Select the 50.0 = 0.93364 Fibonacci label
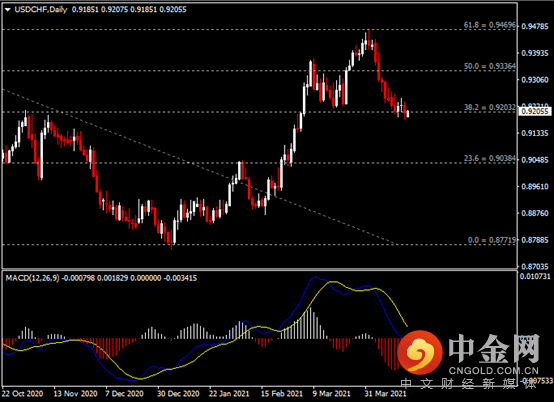 490,66
